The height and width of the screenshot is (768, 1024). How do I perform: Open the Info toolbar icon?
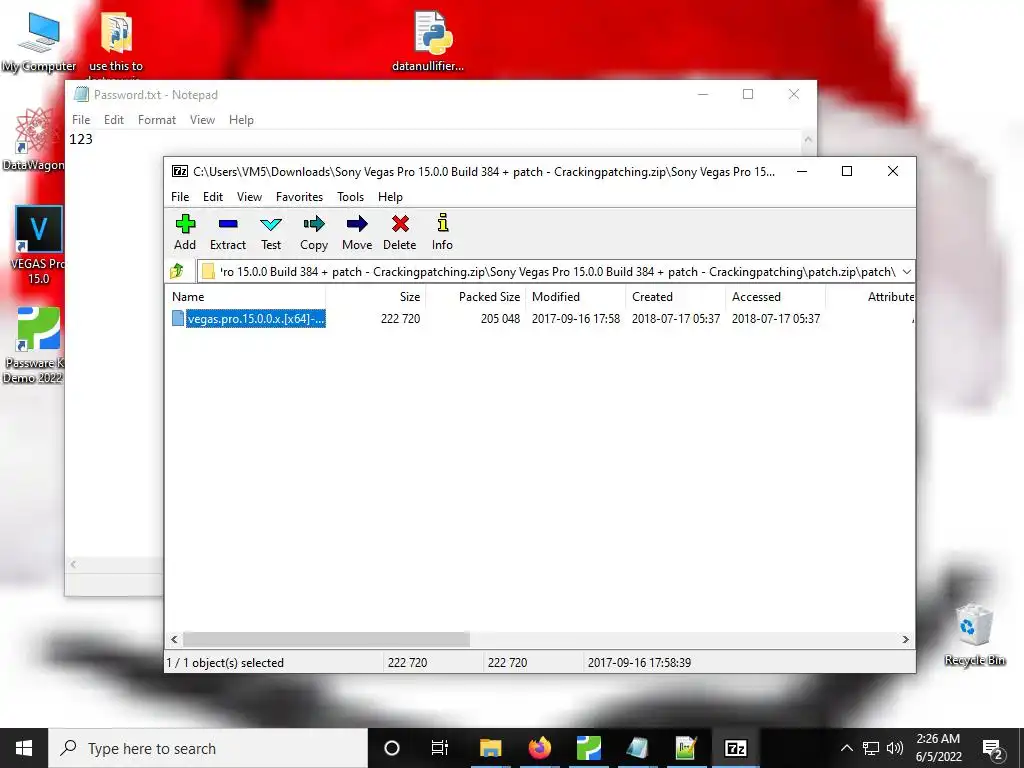(442, 232)
